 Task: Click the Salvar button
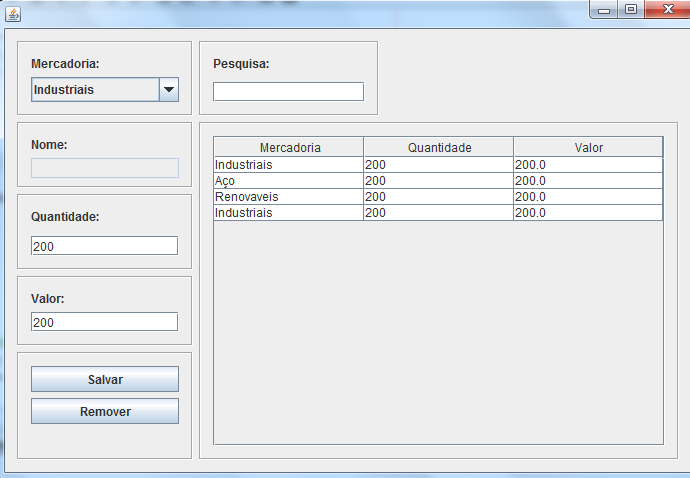point(105,379)
